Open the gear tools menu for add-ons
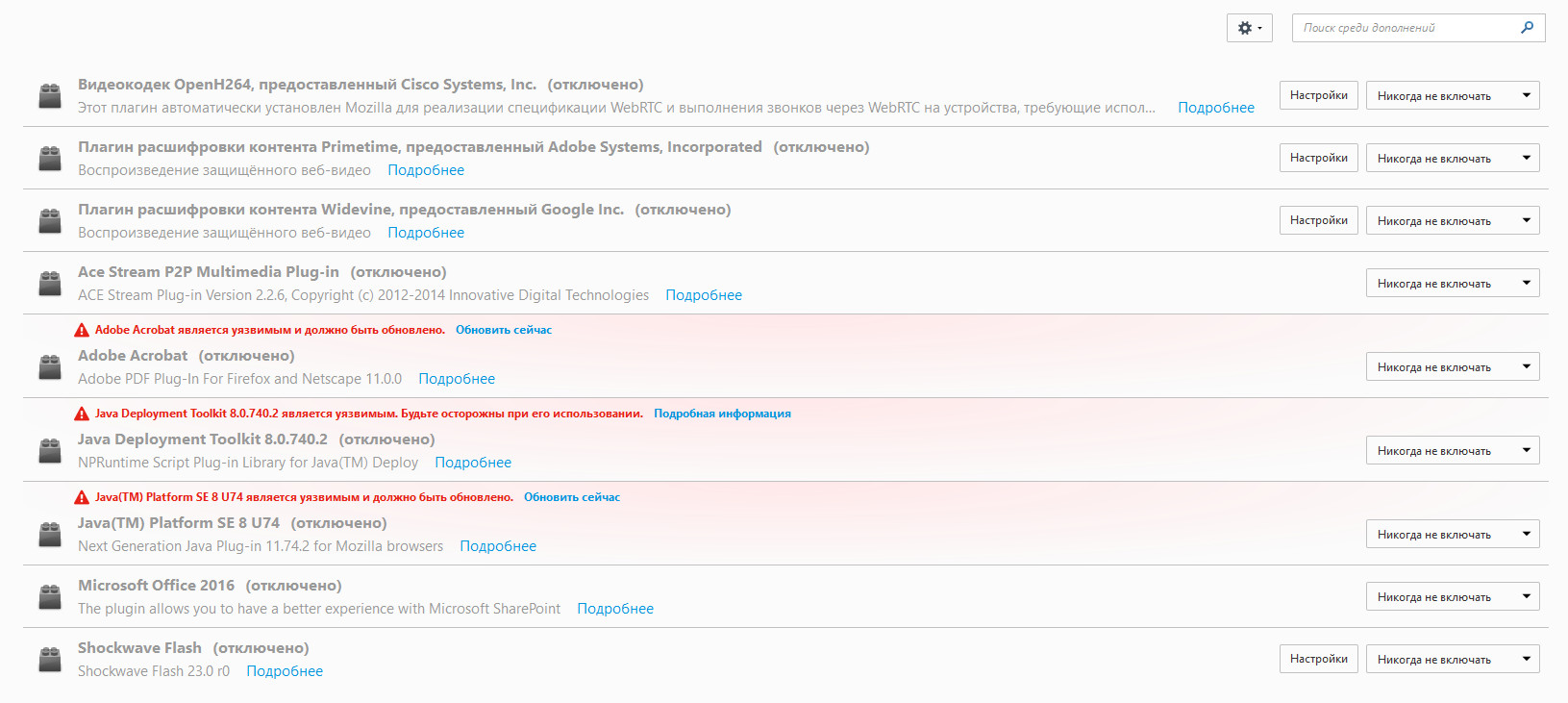The height and width of the screenshot is (703, 1568). point(1249,28)
